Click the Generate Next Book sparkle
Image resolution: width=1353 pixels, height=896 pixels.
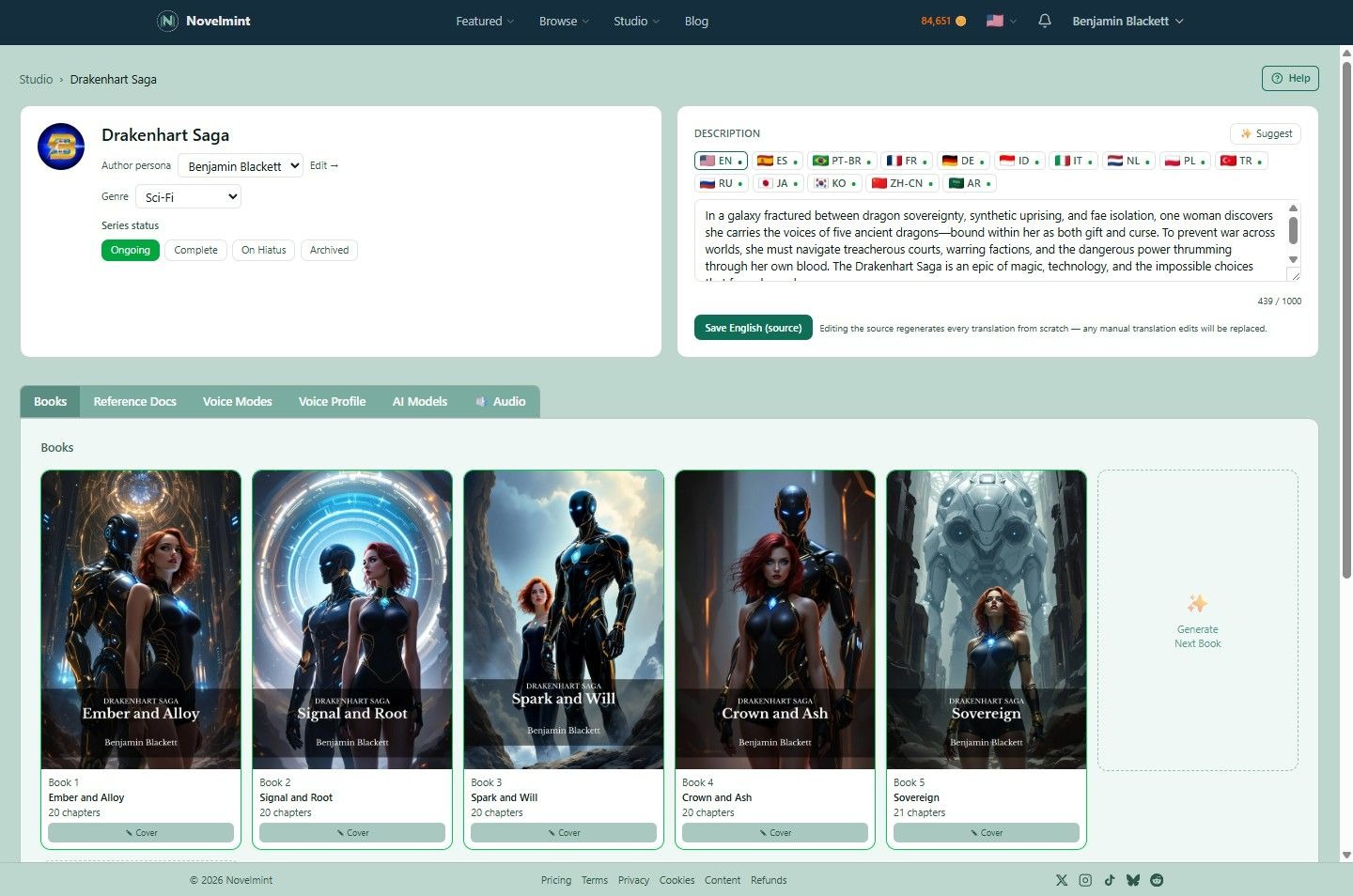1197,603
